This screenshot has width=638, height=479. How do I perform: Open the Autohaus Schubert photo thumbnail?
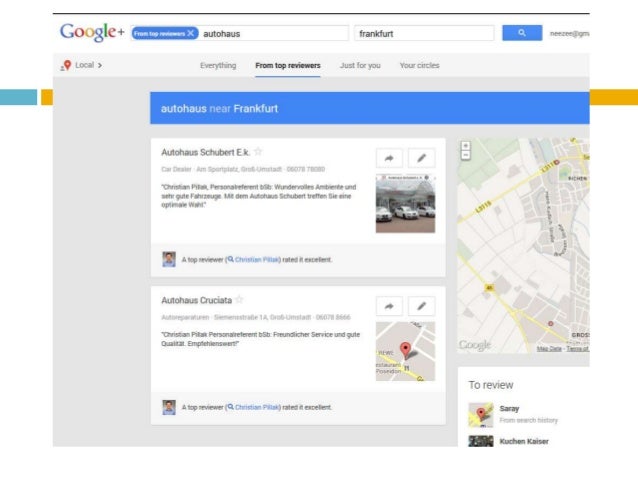point(405,204)
